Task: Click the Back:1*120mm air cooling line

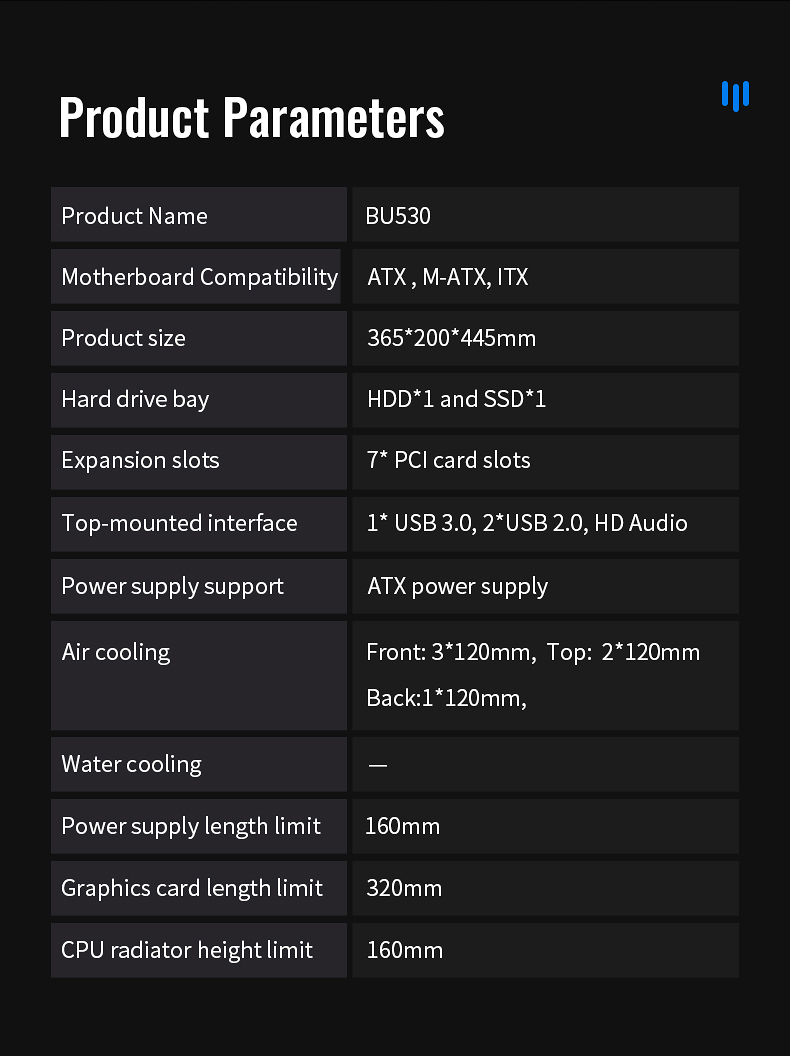Action: pos(446,698)
